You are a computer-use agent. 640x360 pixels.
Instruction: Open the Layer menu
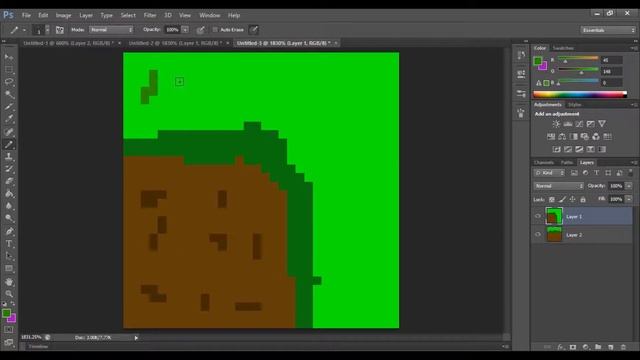(86, 15)
